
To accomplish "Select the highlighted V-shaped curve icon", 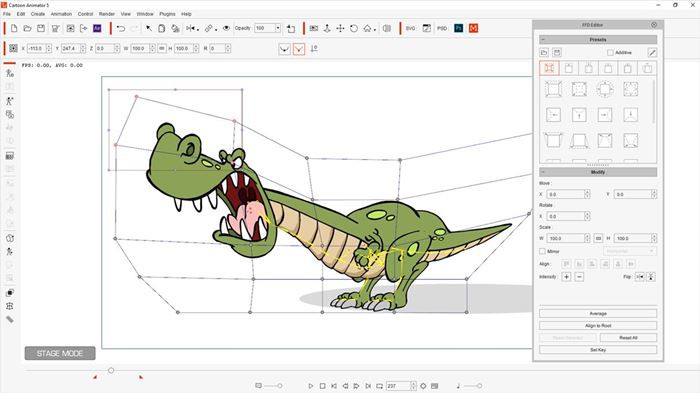I will click(x=299, y=49).
